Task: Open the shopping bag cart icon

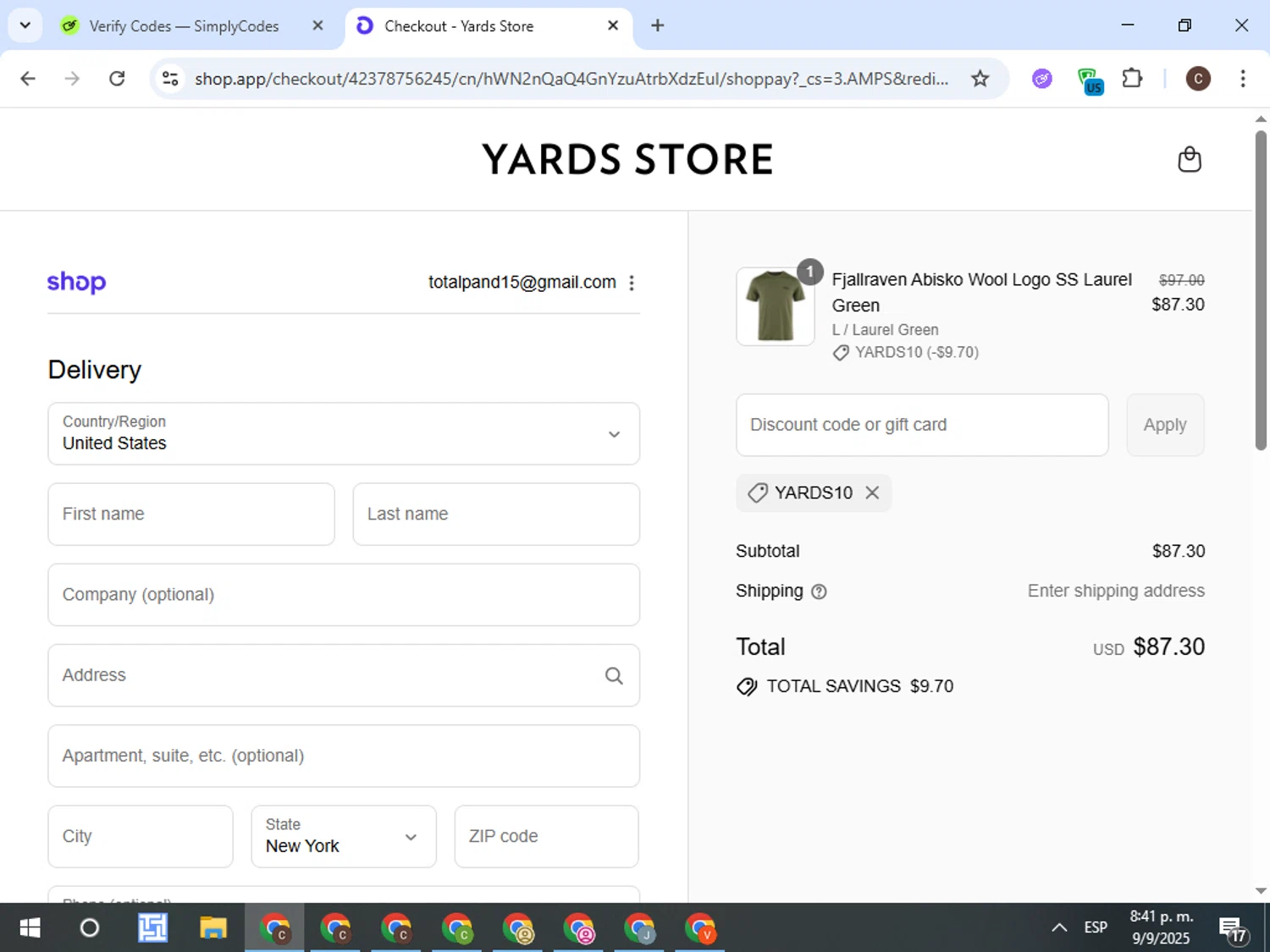Action: tap(1190, 159)
